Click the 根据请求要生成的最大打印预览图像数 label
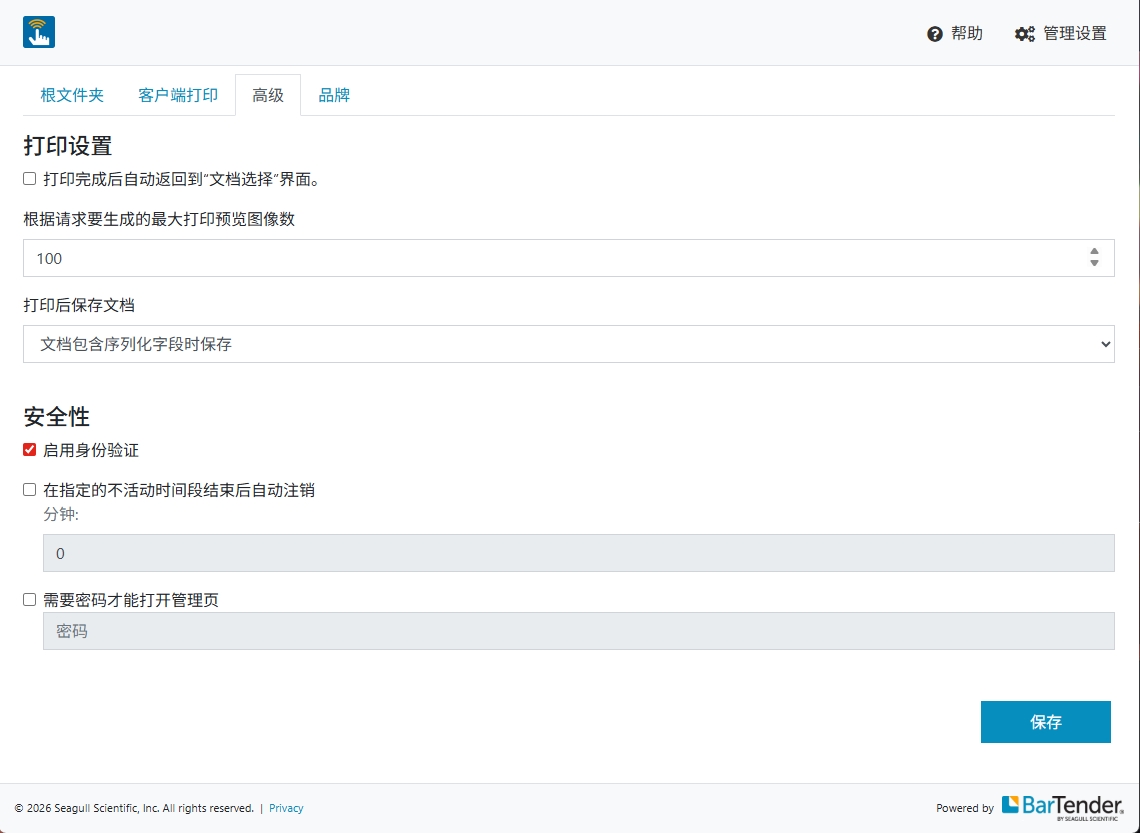 [159, 219]
